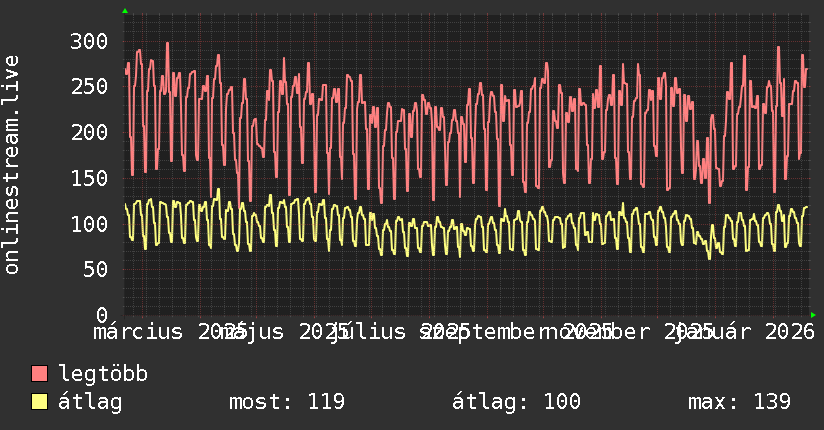The image size is (824, 430).
Task: Click the 'január 2026' x-axis label
Action: (745, 332)
